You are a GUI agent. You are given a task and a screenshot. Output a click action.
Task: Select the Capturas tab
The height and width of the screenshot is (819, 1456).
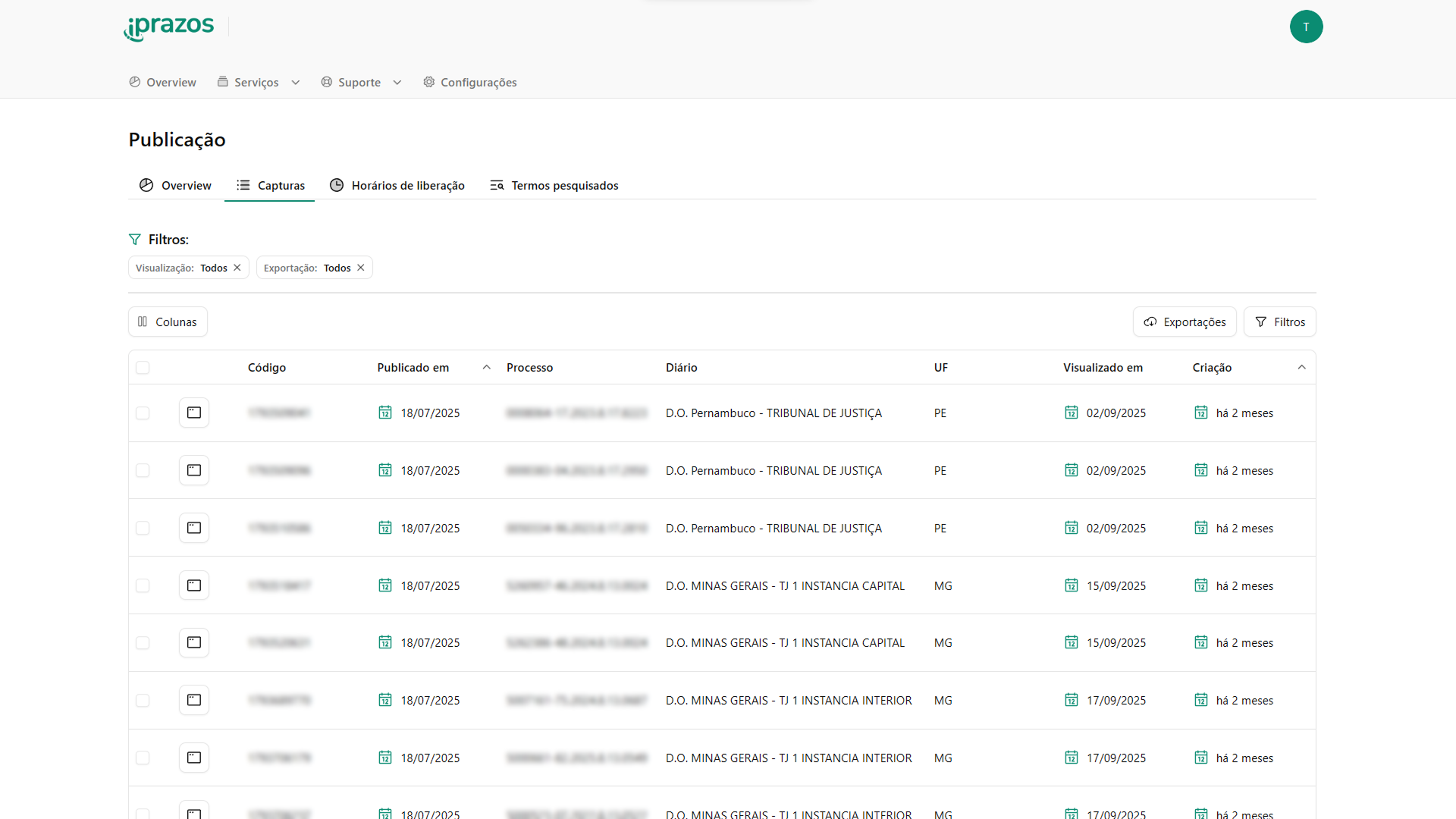pyautogui.click(x=270, y=185)
